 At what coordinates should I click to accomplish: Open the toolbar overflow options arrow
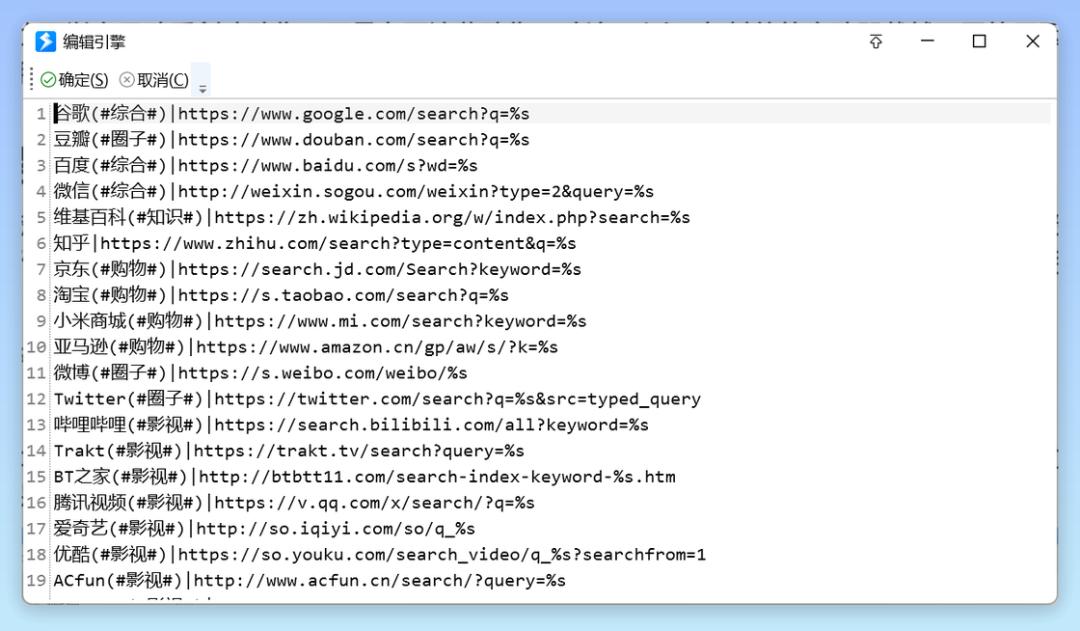202,88
